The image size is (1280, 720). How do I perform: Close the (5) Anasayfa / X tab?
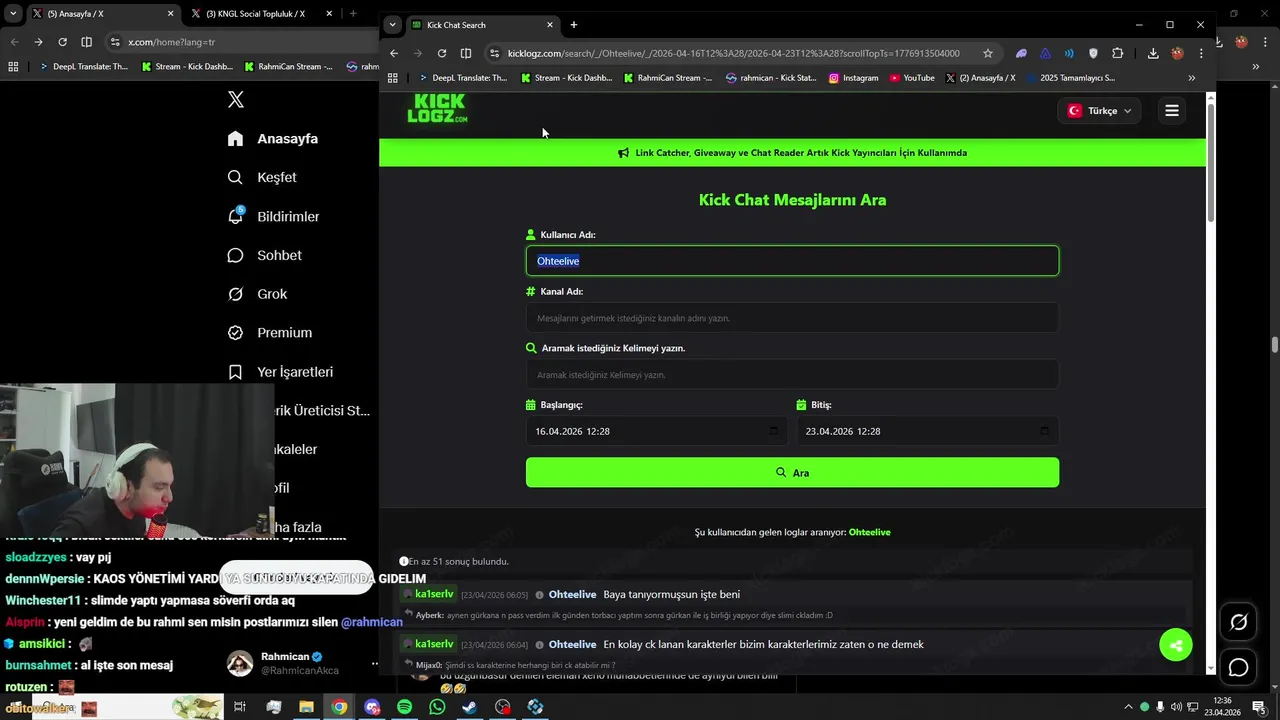[170, 14]
